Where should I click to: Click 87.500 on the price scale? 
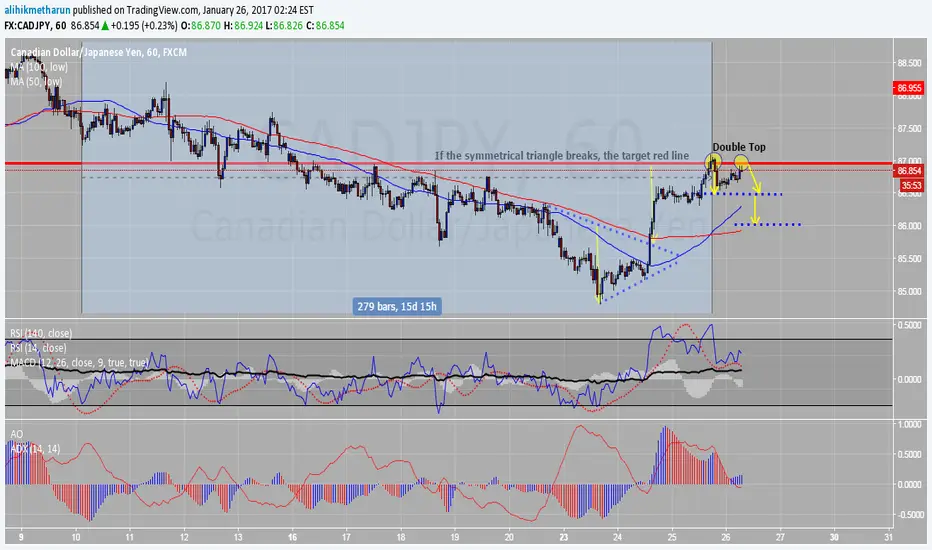click(909, 128)
